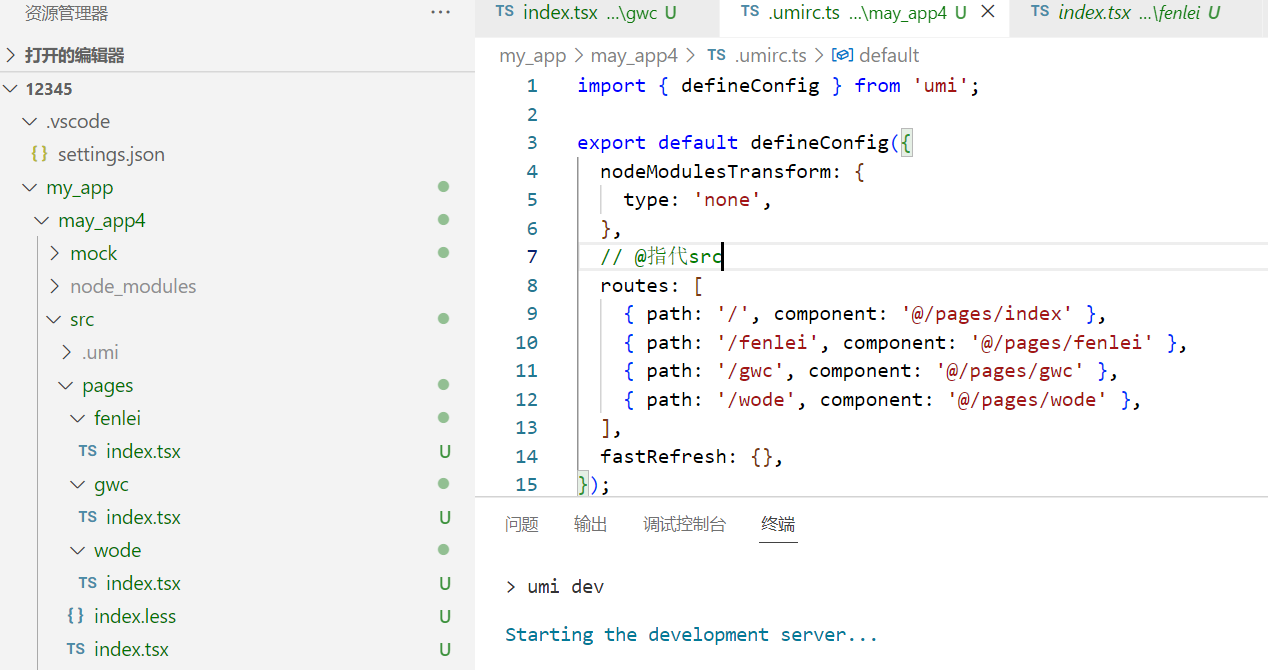Viewport: 1268px width, 670px height.
Task: Collapse the .vscode folder
Action: 29,121
